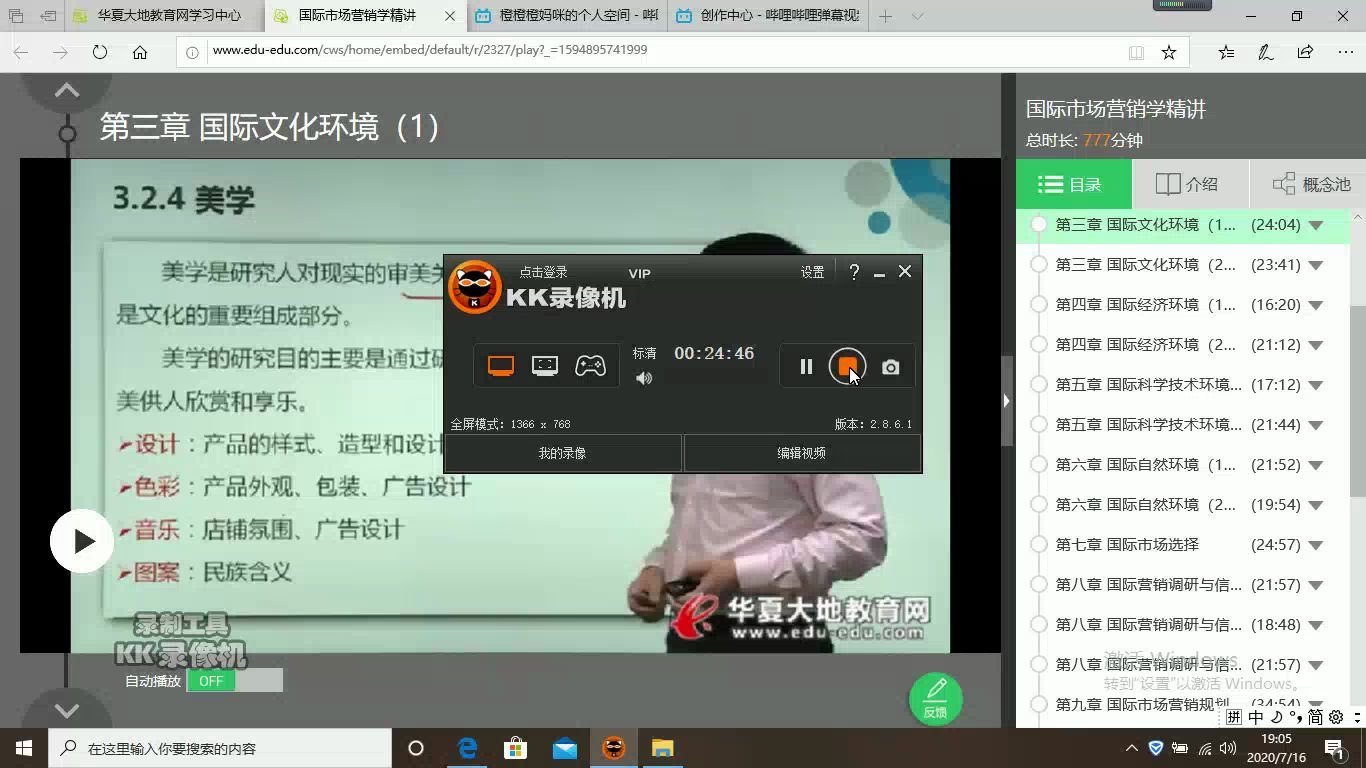
Task: Select radio for 第三章 国际文化环境 (23:41)
Action: tap(1039, 264)
